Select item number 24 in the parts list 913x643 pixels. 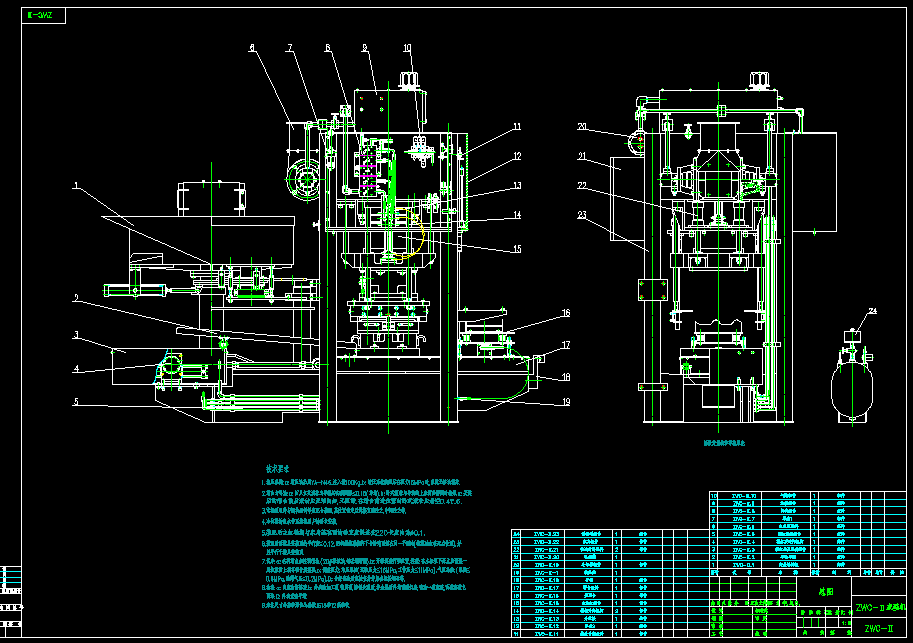516,534
